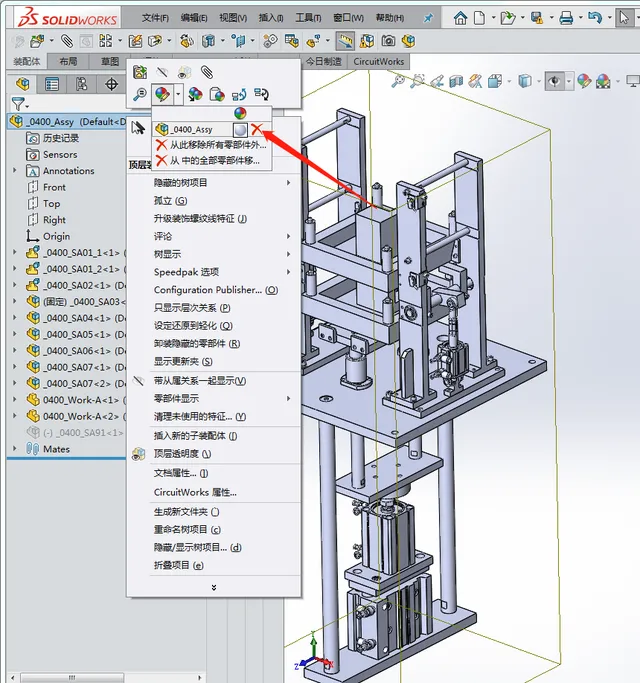Open the 文件(F) menu
The width and height of the screenshot is (640, 683).
coord(155,18)
